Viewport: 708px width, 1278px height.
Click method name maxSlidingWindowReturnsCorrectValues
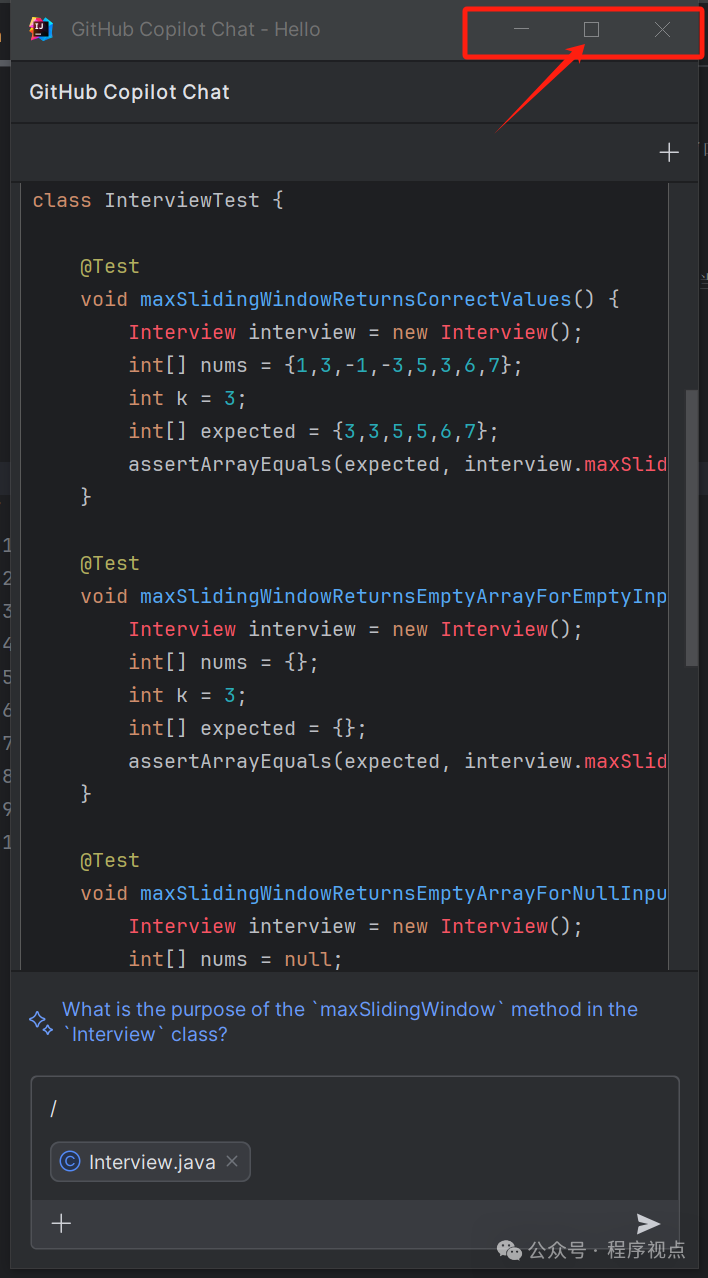(x=355, y=299)
